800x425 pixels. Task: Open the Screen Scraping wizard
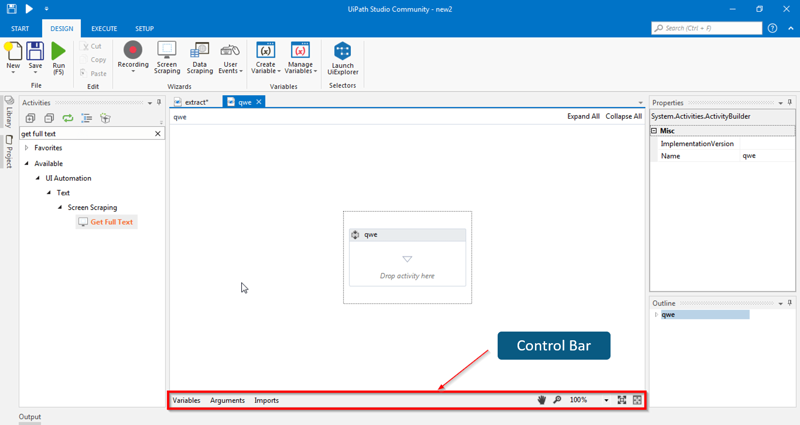[167, 57]
